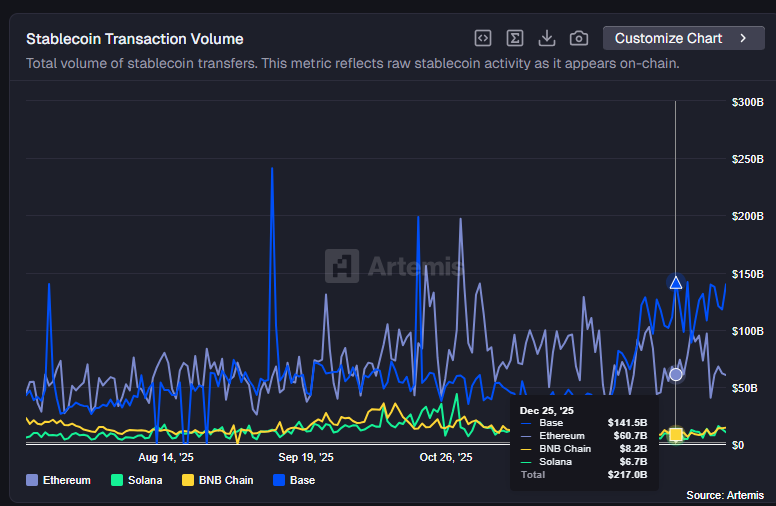Image resolution: width=776 pixels, height=506 pixels.
Task: Click the Customize Chart button label
Action: (x=668, y=38)
